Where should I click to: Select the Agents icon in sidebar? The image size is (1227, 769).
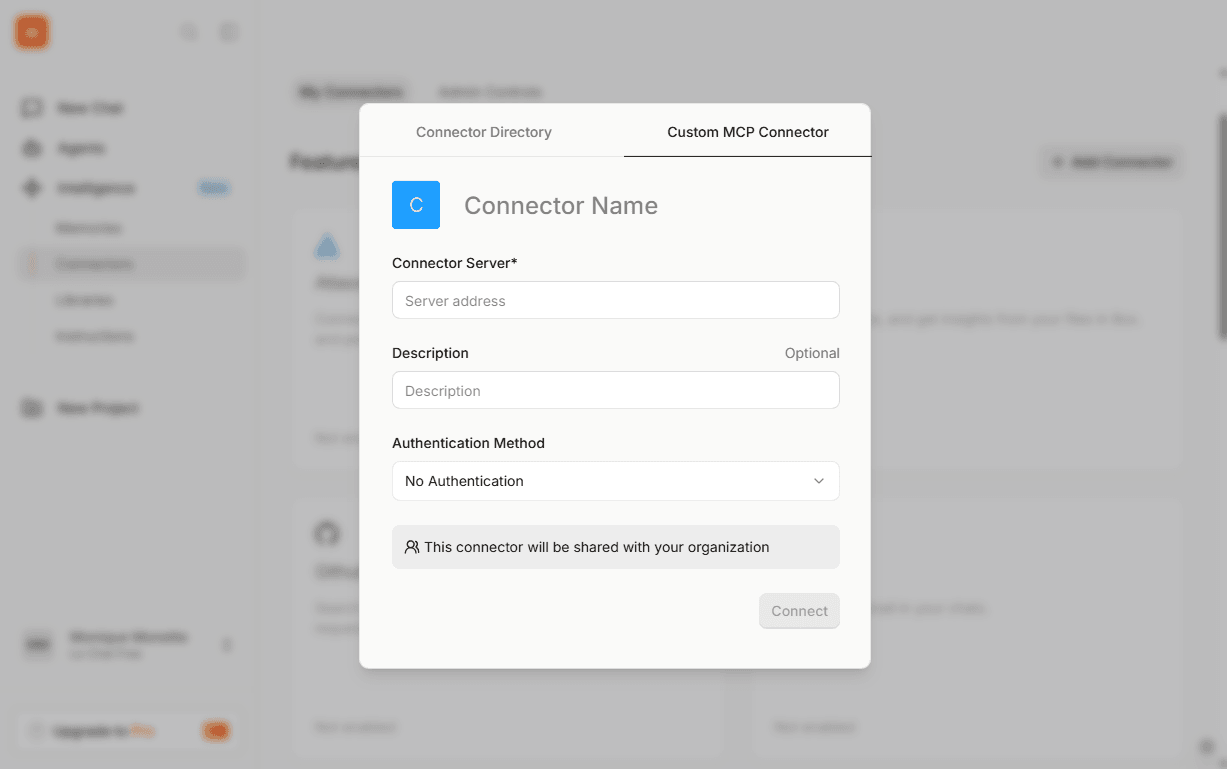[31, 148]
